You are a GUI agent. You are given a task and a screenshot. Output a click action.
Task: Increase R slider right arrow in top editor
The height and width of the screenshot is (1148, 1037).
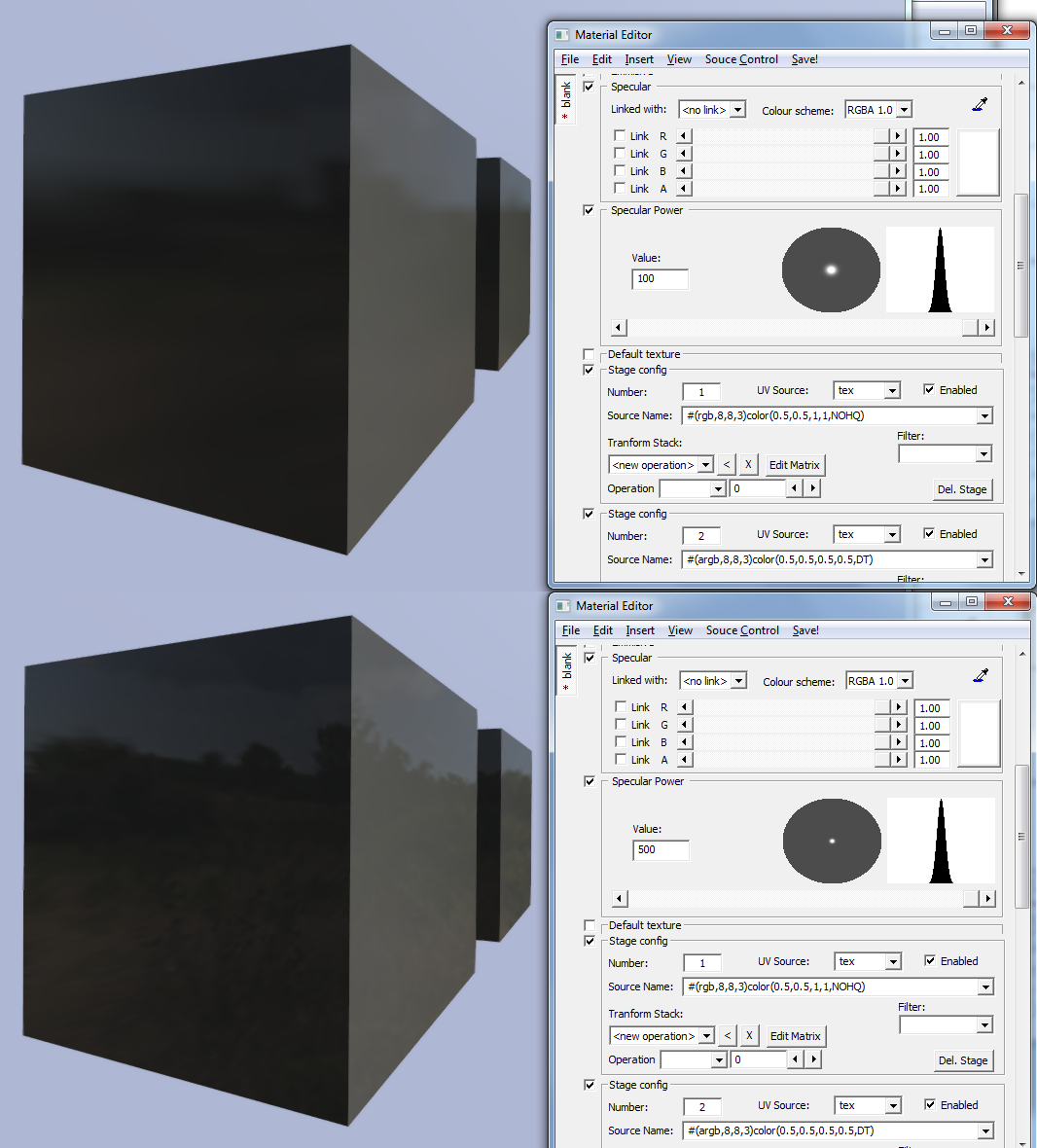point(898,136)
